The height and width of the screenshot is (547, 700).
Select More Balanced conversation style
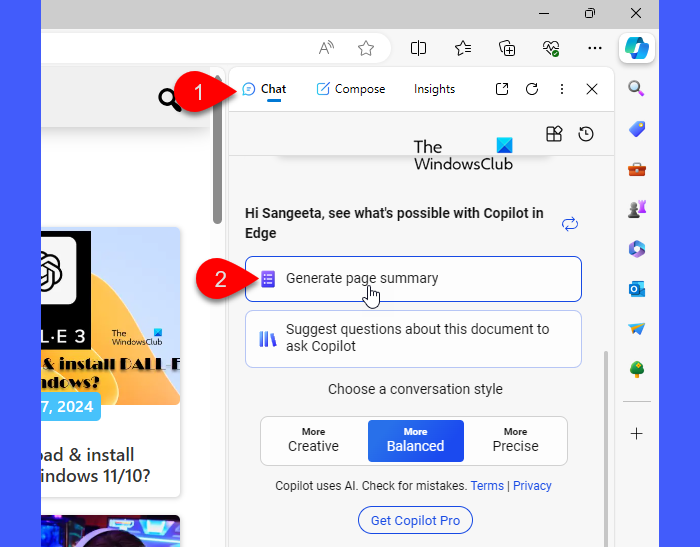416,440
